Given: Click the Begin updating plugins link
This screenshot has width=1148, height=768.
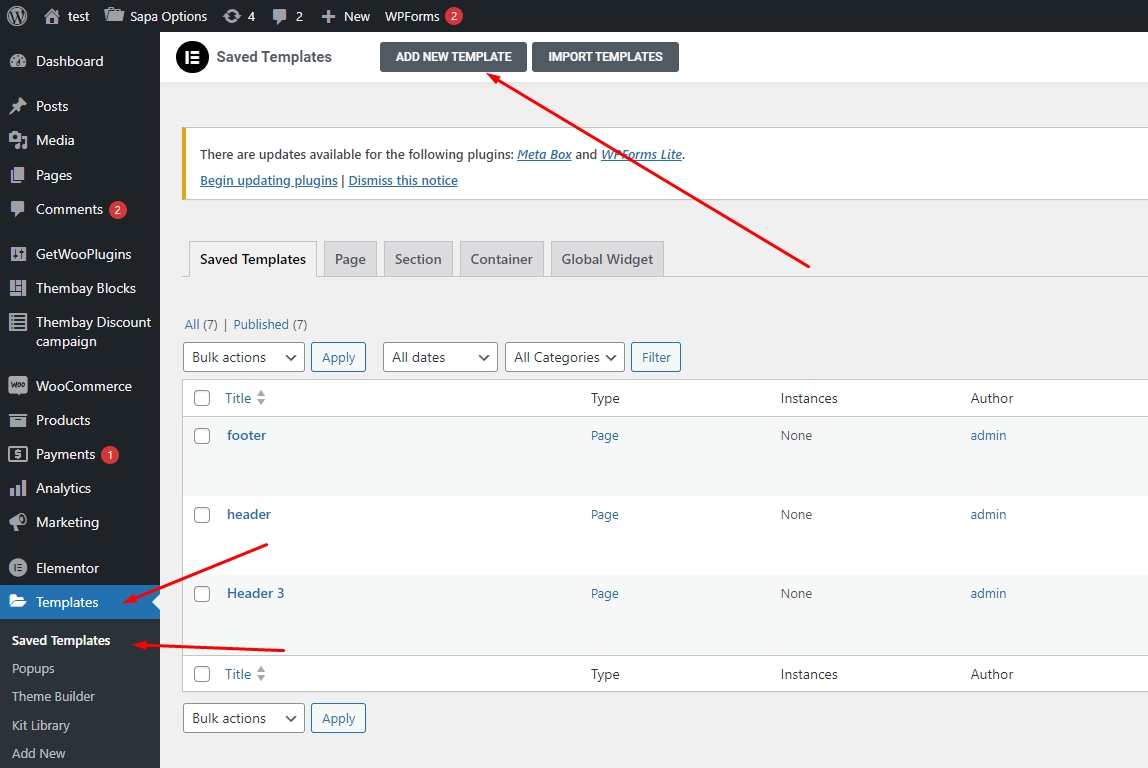Looking at the screenshot, I should [x=269, y=181].
